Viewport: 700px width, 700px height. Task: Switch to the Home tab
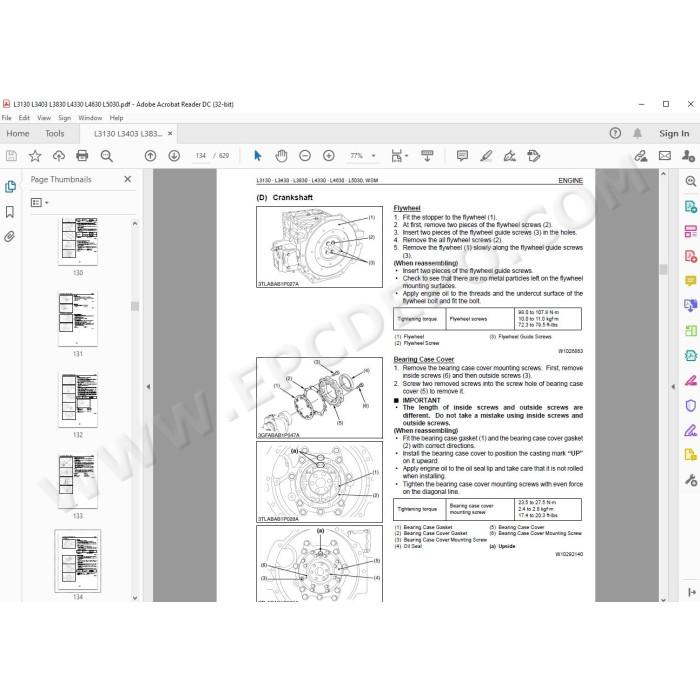coord(18,133)
